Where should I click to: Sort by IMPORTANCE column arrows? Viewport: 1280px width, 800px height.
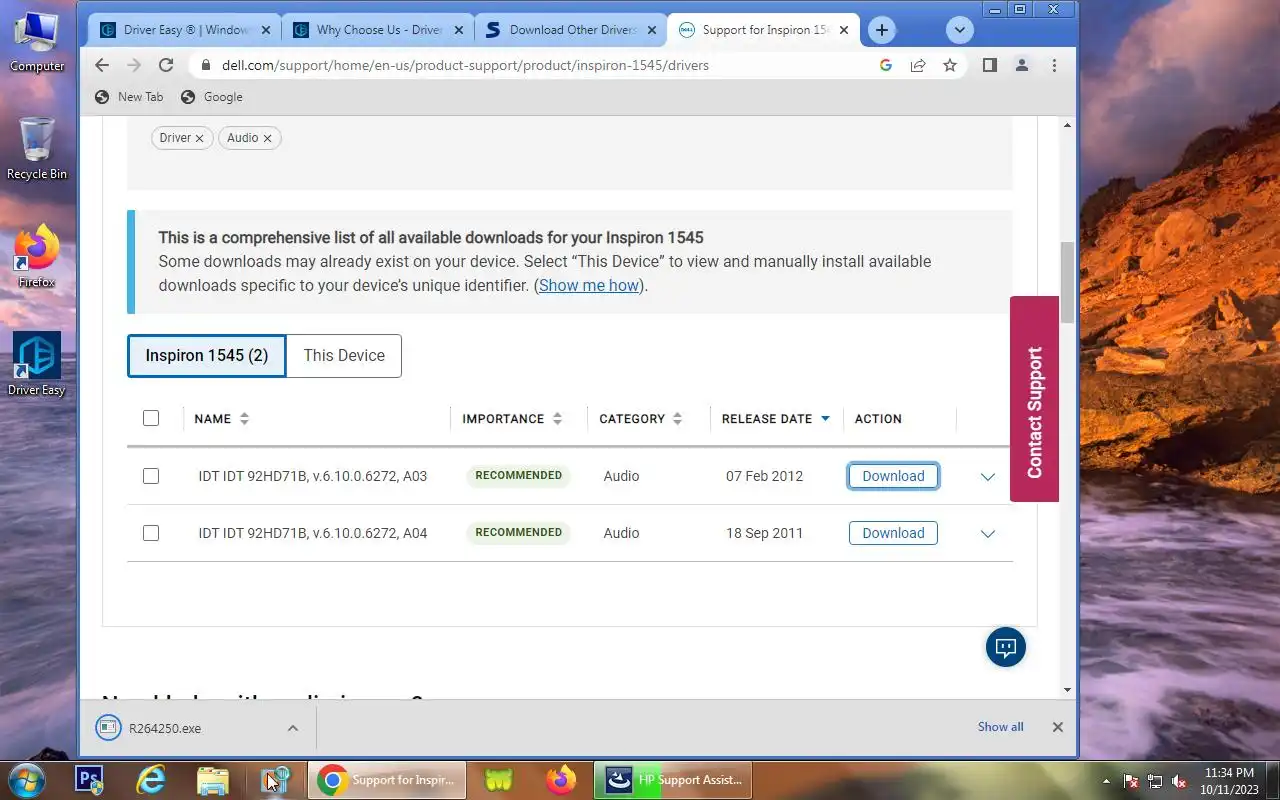pos(557,419)
